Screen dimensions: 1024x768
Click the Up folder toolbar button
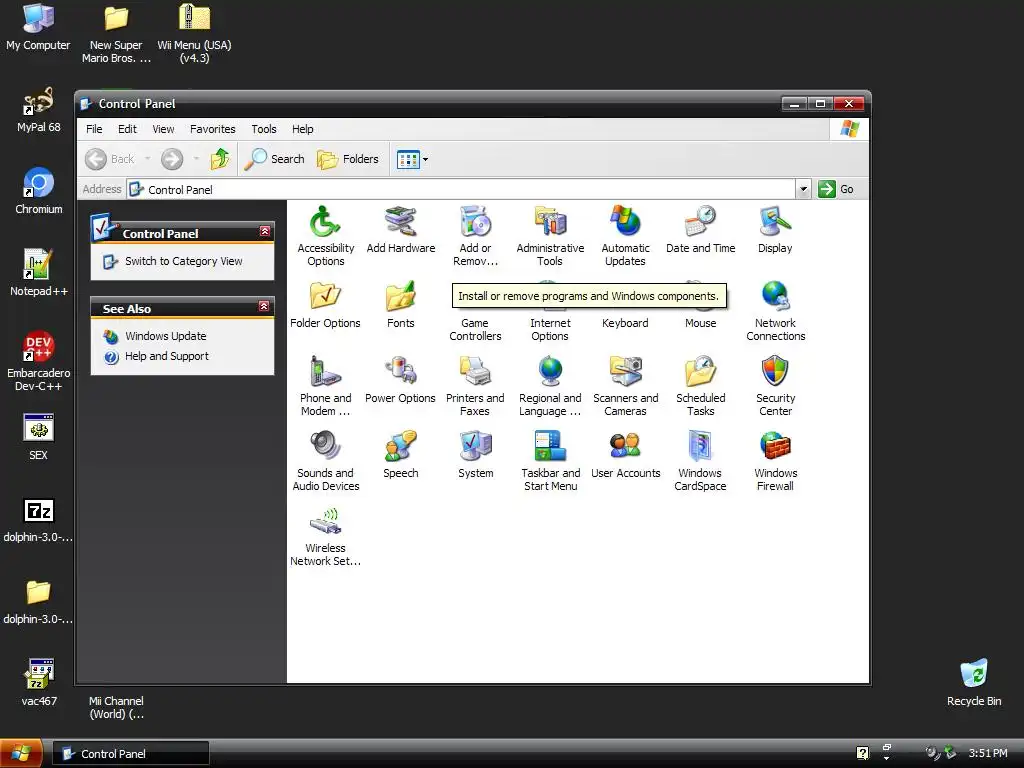pos(220,159)
